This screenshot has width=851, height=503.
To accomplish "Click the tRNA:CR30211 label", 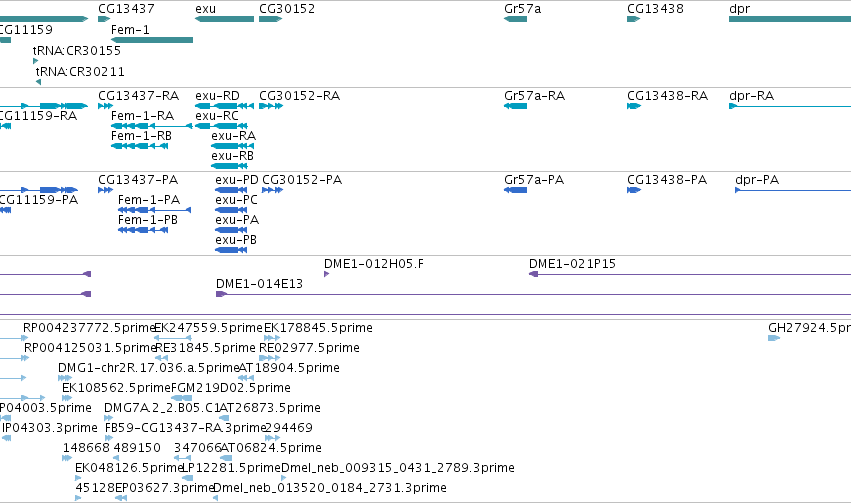I will (x=80, y=72).
